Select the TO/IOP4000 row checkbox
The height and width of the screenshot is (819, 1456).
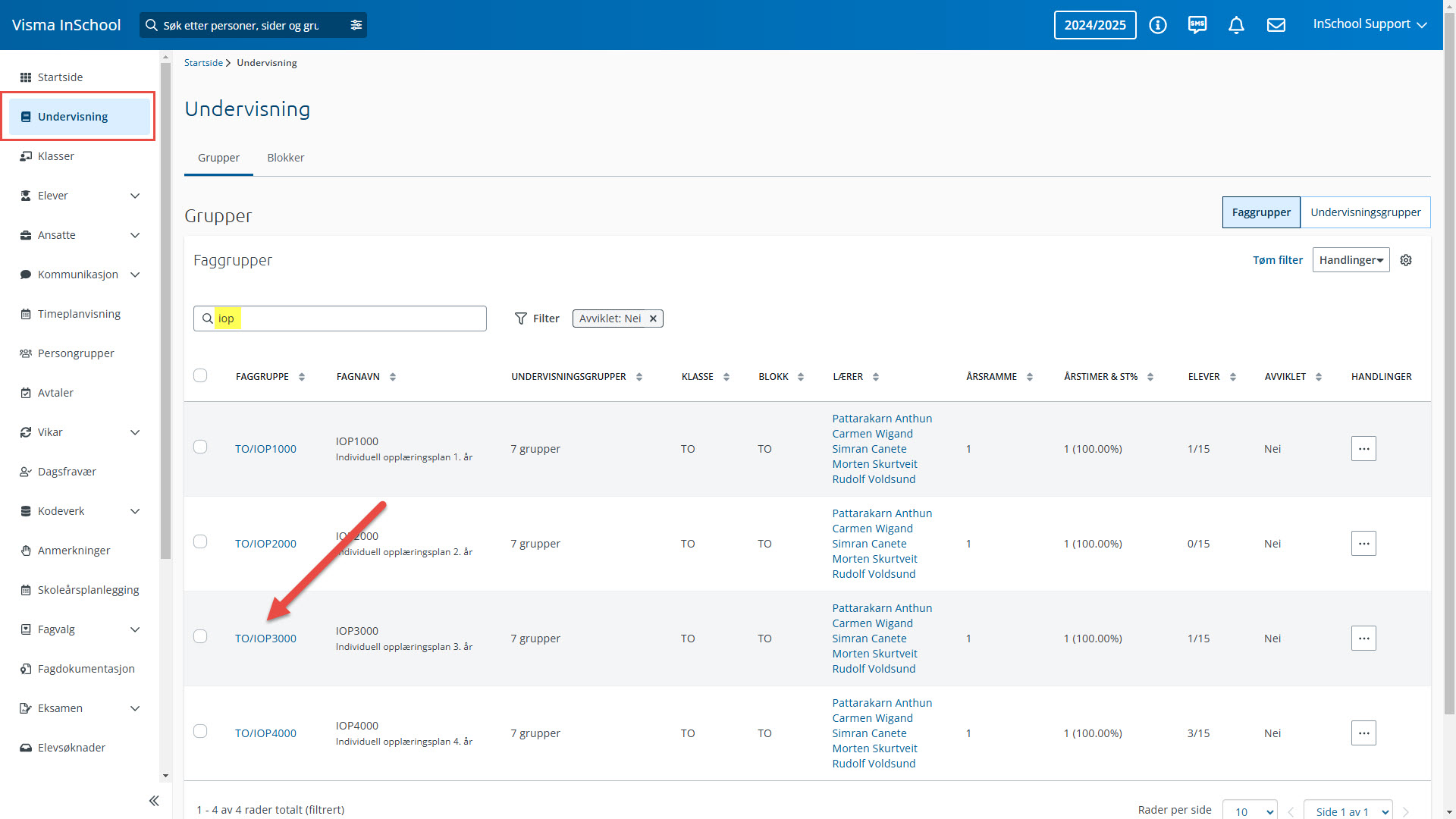(200, 731)
